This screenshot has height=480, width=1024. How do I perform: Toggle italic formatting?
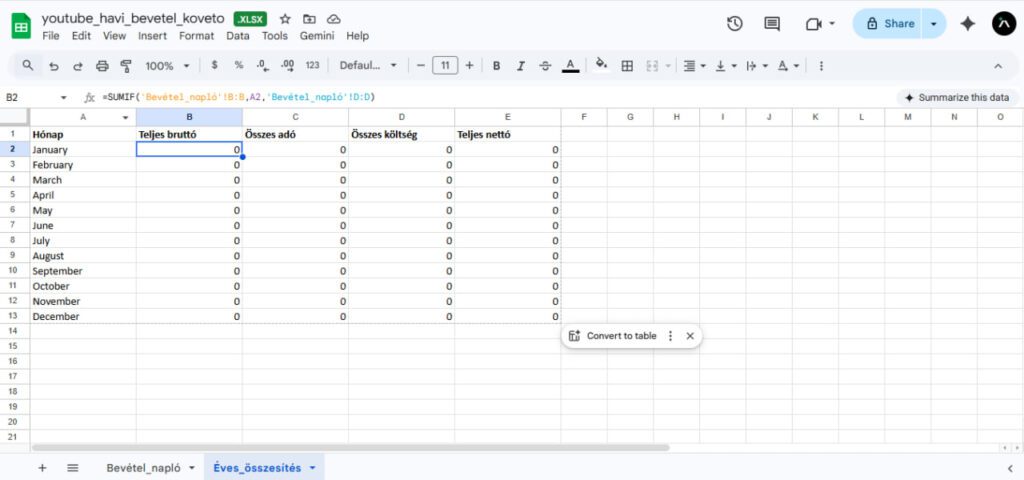tap(520, 66)
